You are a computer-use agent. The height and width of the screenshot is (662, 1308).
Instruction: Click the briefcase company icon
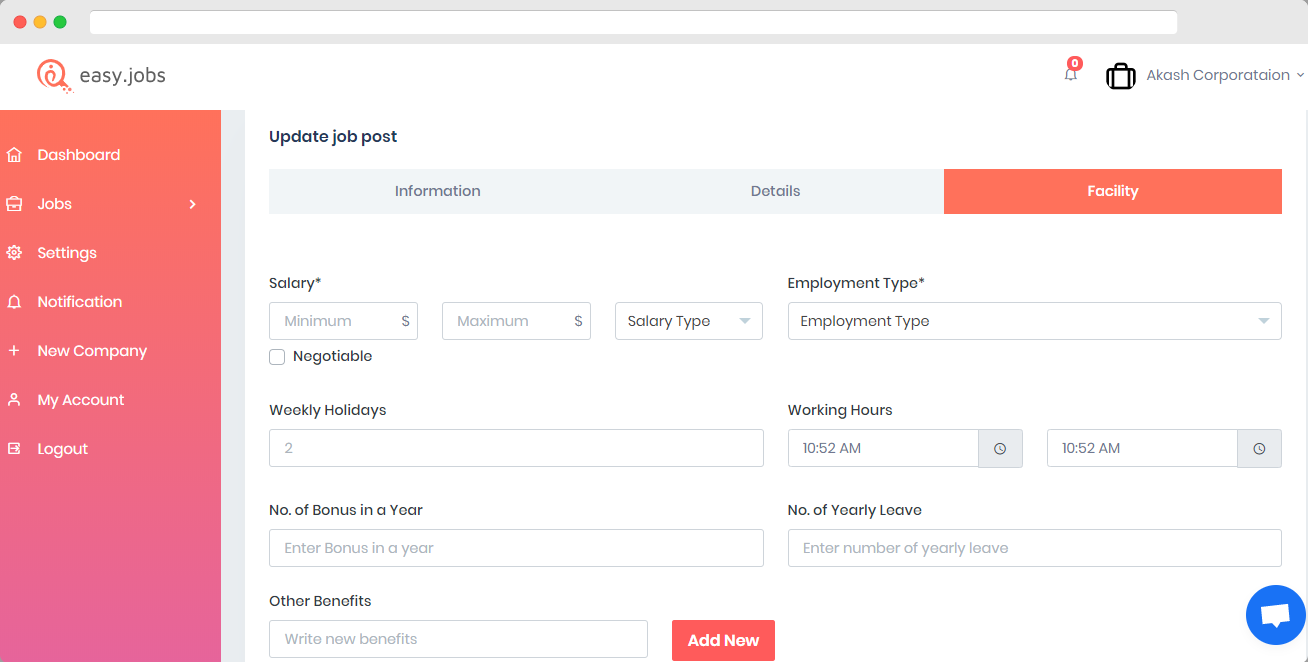pyautogui.click(x=1121, y=76)
